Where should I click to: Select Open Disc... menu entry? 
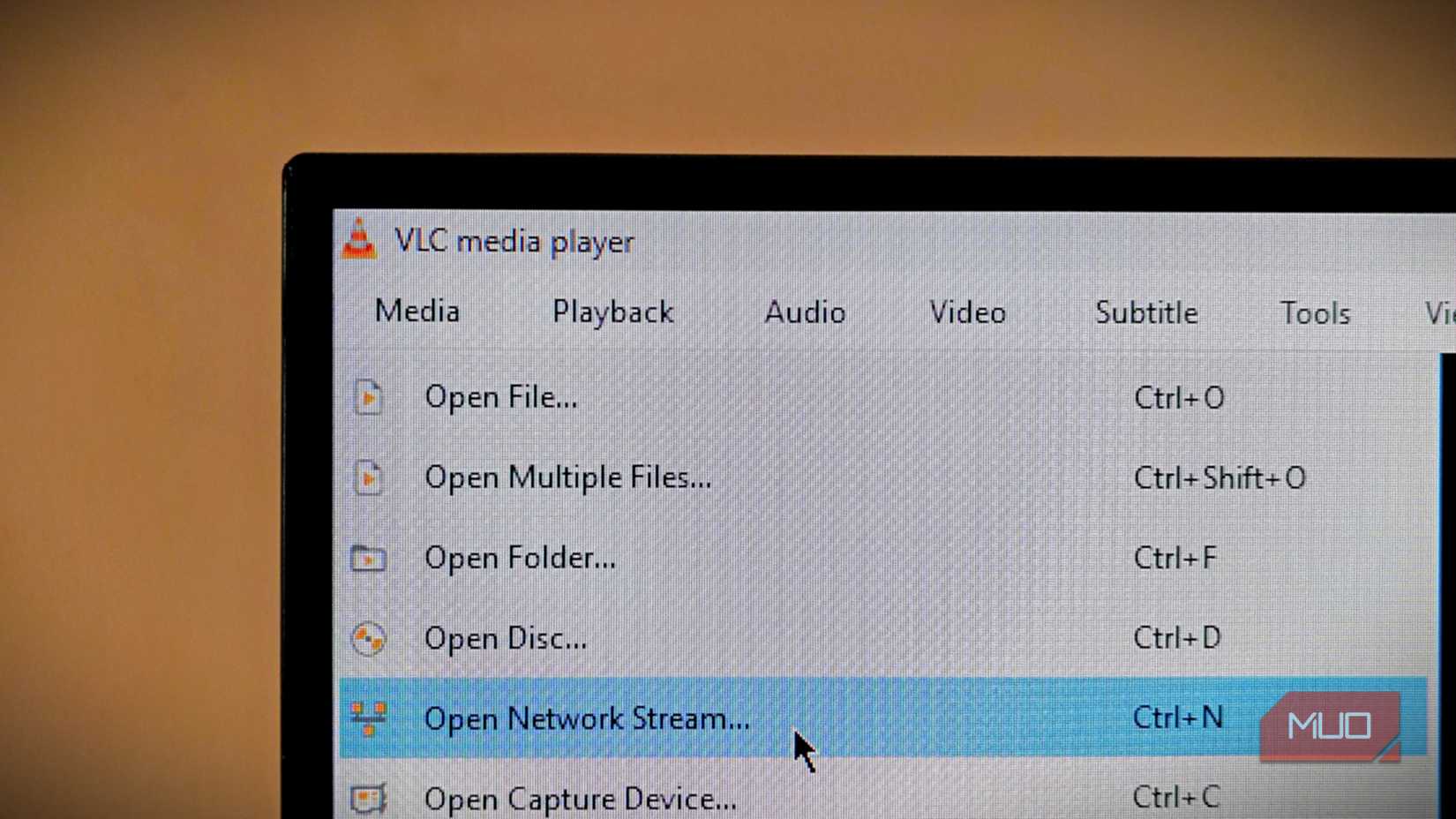pos(882,638)
